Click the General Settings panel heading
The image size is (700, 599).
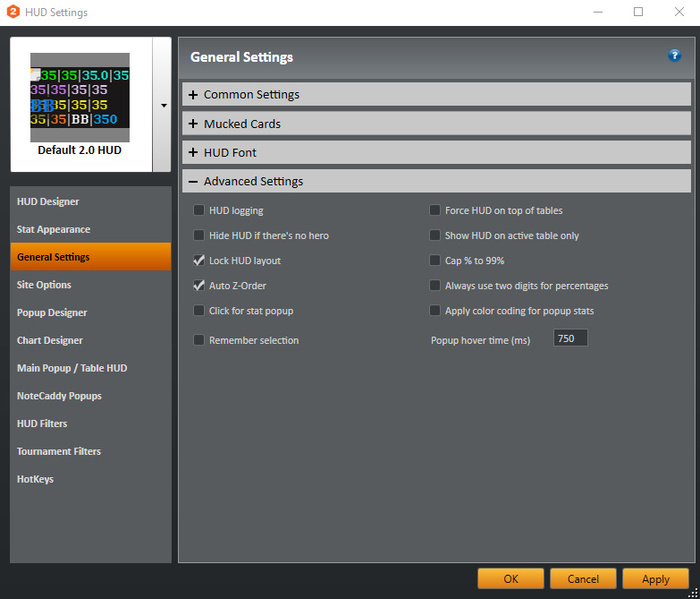pyautogui.click(x=242, y=57)
